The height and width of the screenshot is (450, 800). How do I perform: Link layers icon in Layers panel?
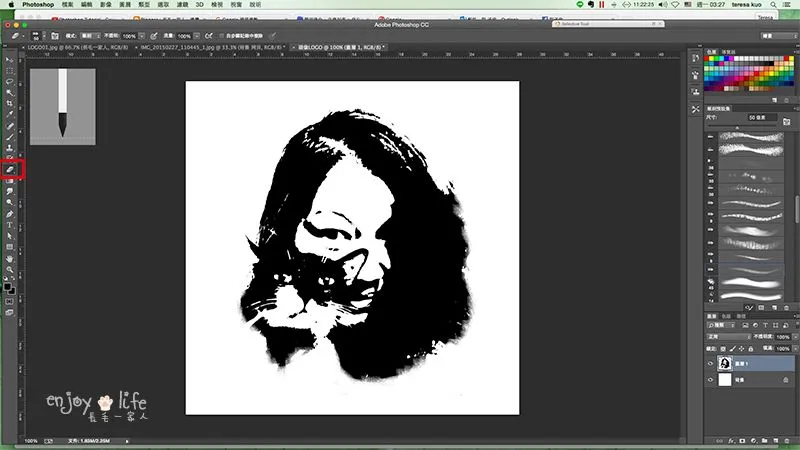pyautogui.click(x=719, y=440)
